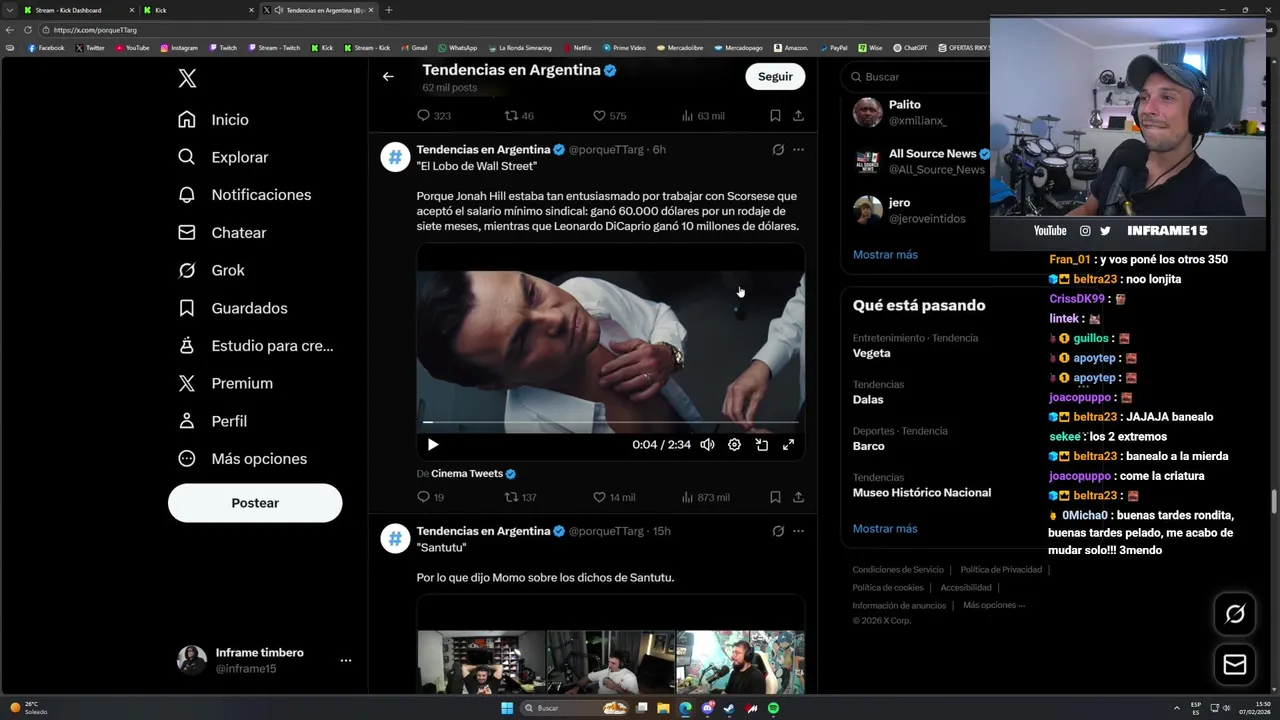1280x720 pixels.
Task: Share the Lobo de Wall Street post
Action: click(x=798, y=497)
